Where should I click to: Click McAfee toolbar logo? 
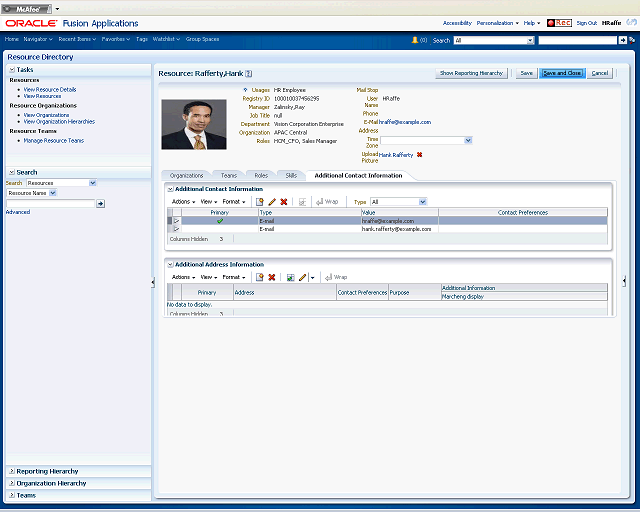(27, 9)
